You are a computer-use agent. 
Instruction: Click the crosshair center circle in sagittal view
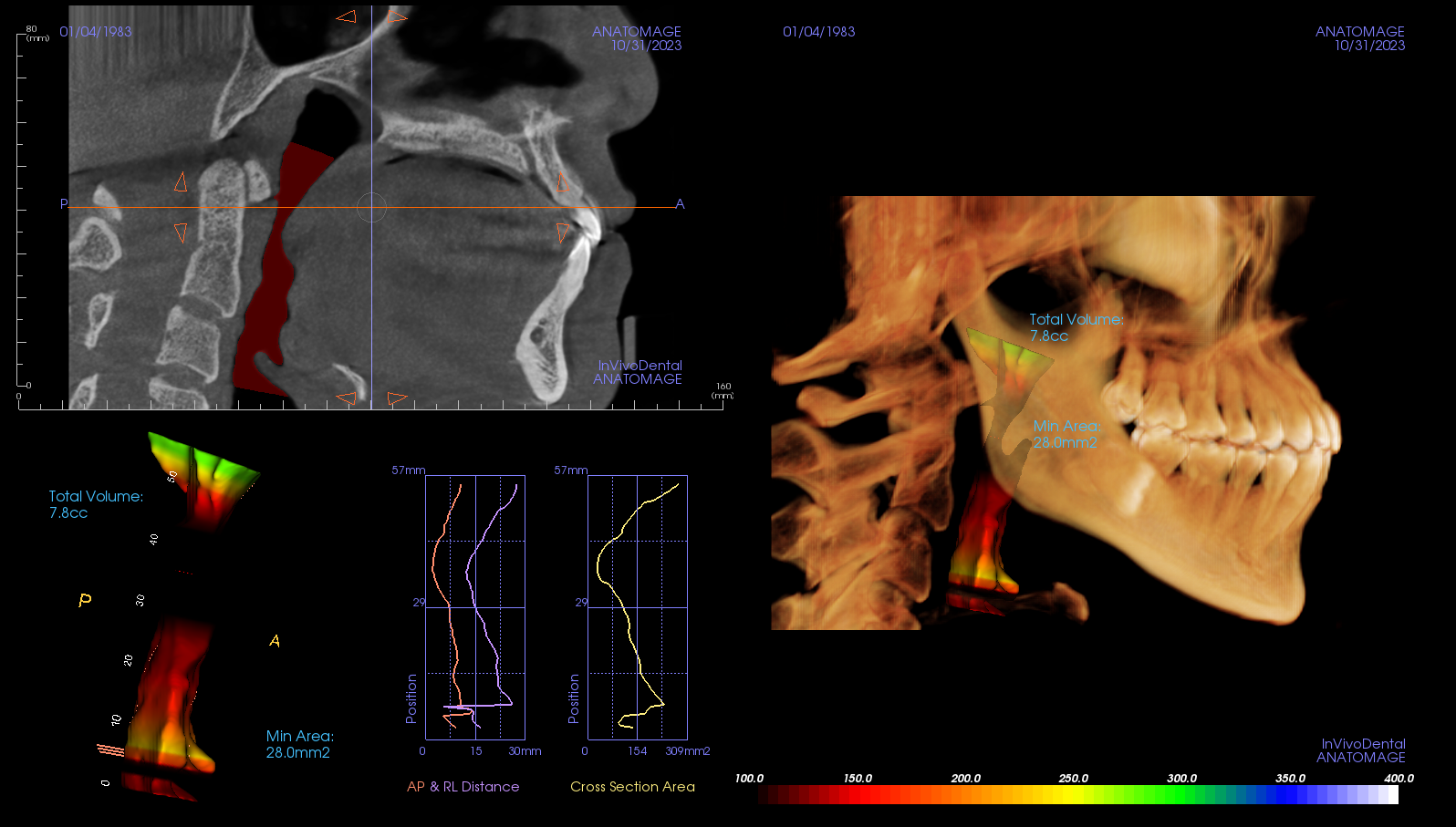(371, 208)
